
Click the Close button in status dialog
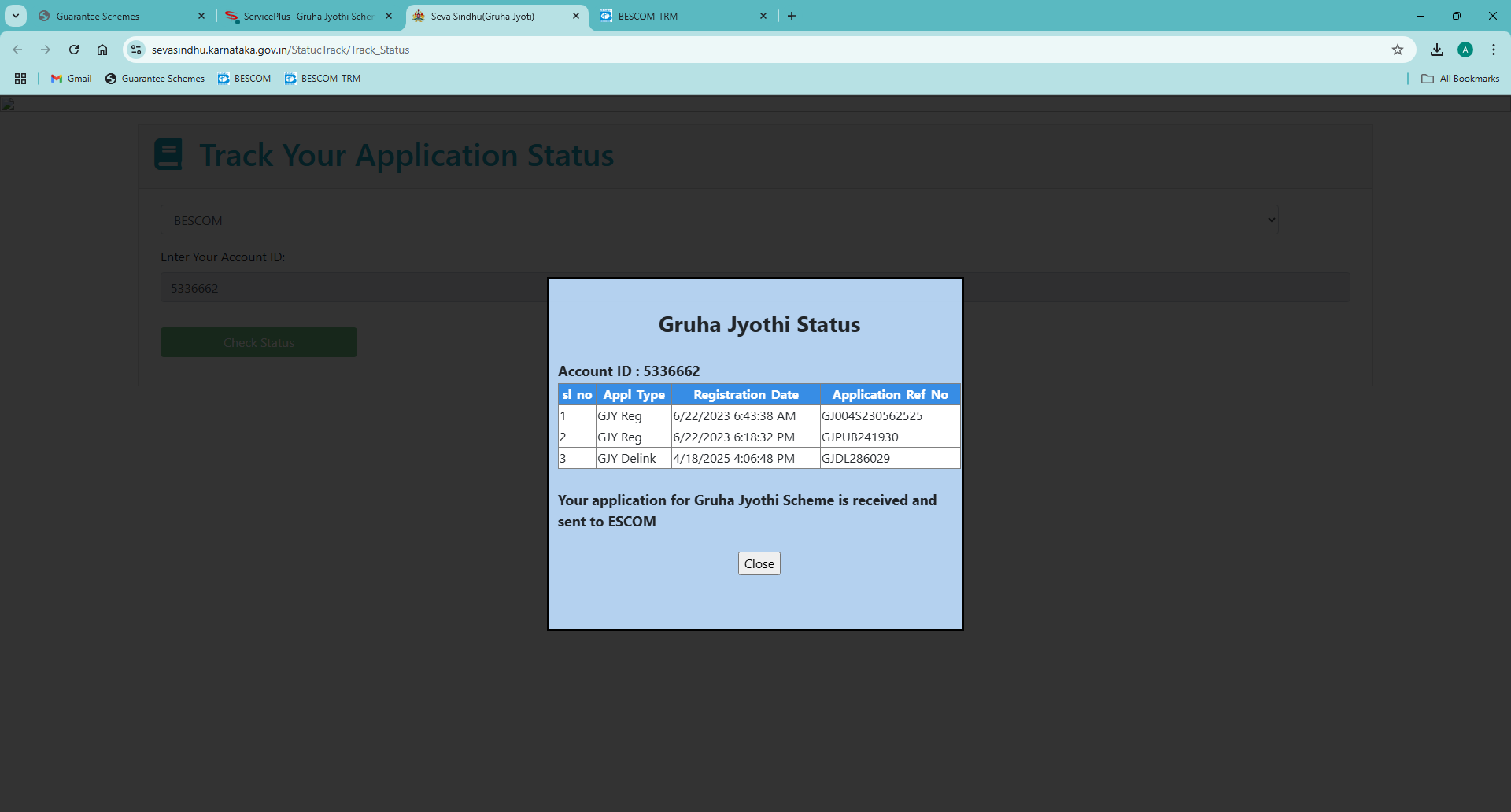pyautogui.click(x=759, y=563)
